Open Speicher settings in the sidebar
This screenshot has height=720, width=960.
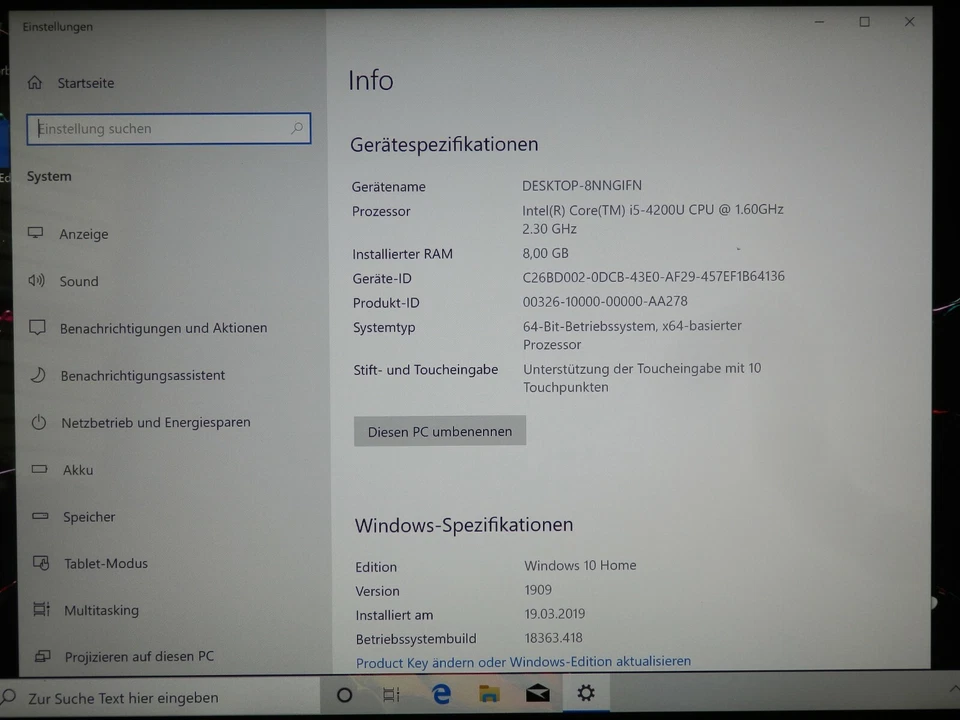(x=89, y=516)
